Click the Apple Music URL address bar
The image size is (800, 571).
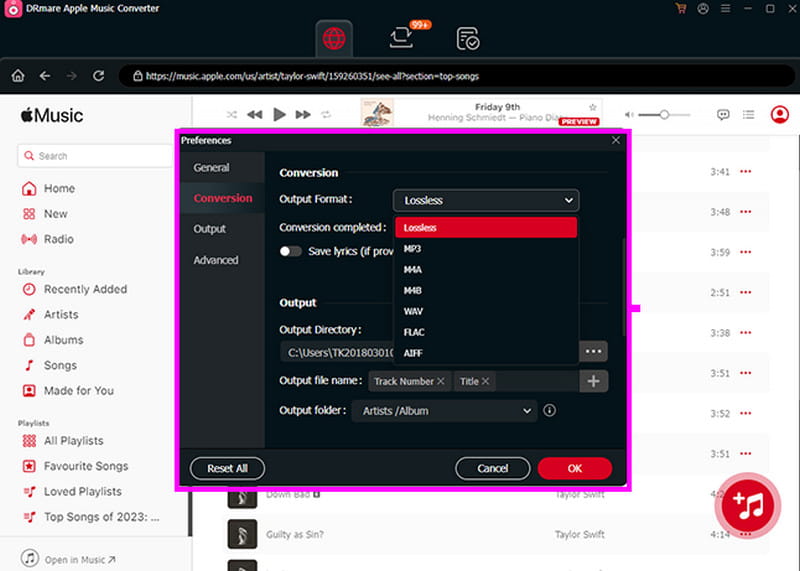(x=457, y=76)
